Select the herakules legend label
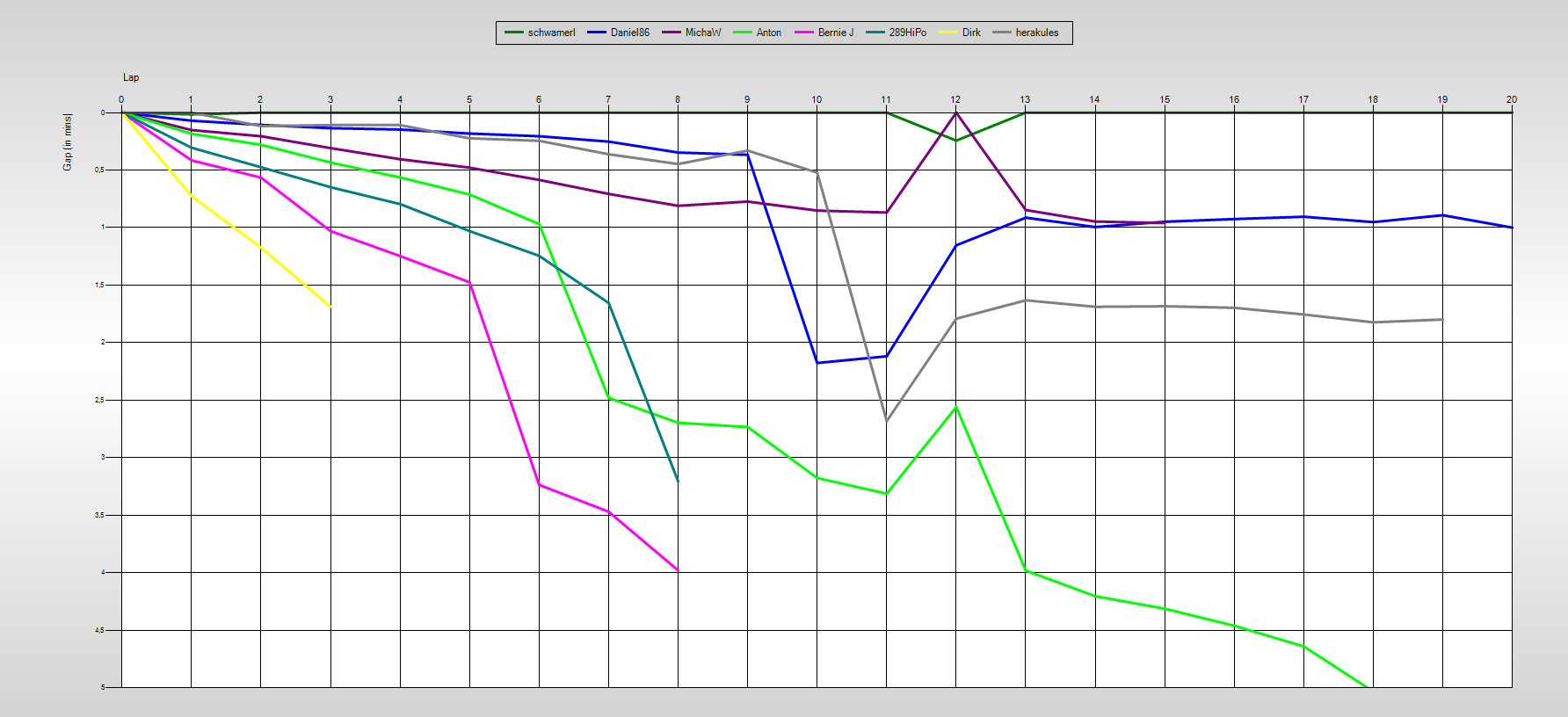Screen dimensions: 1568x717 (x=1036, y=33)
